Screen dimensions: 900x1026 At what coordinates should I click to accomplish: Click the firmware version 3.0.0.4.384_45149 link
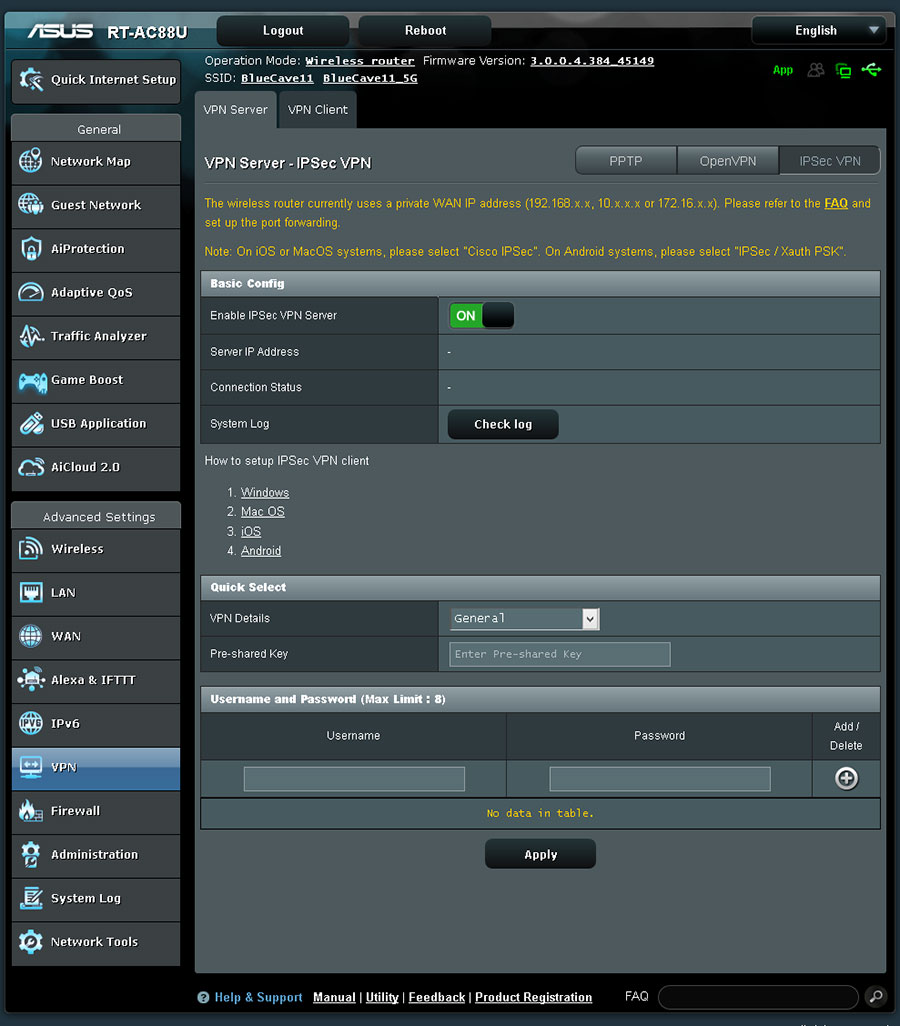pos(592,61)
